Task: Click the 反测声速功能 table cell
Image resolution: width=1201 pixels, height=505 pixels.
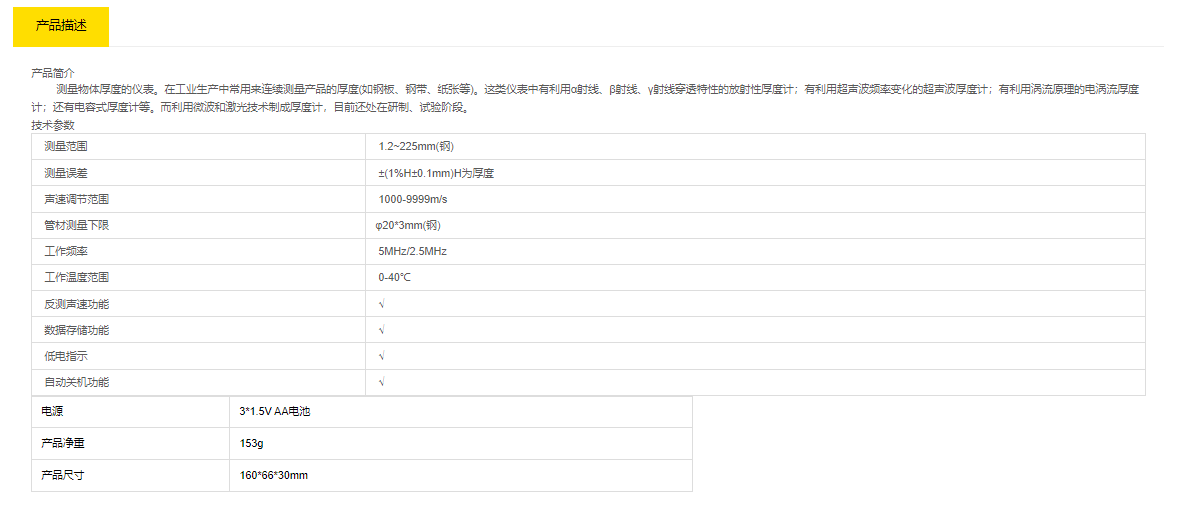Action: pyautogui.click(x=199, y=304)
